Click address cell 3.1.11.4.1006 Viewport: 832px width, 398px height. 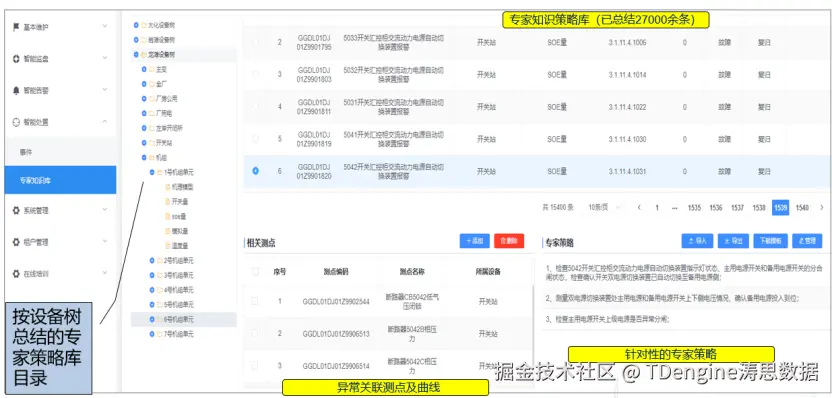tap(627, 42)
